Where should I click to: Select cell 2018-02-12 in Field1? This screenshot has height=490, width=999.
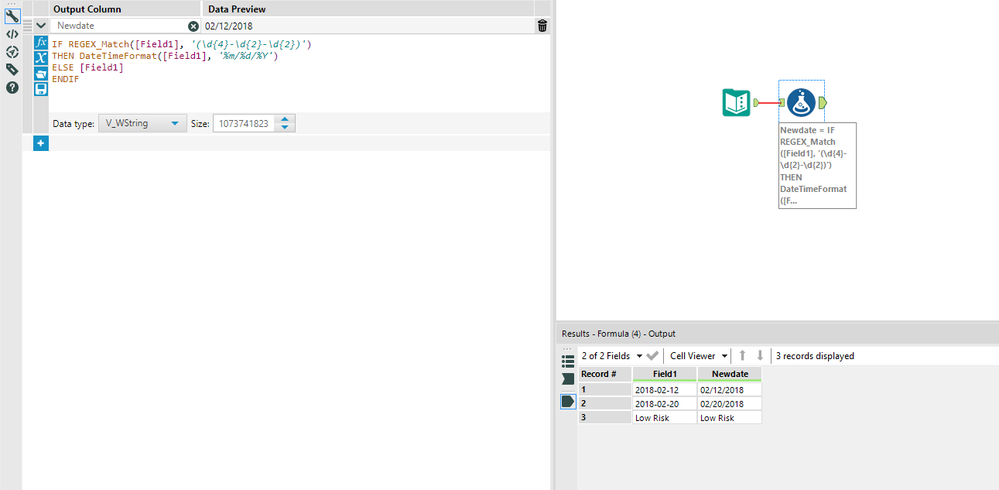(x=665, y=389)
